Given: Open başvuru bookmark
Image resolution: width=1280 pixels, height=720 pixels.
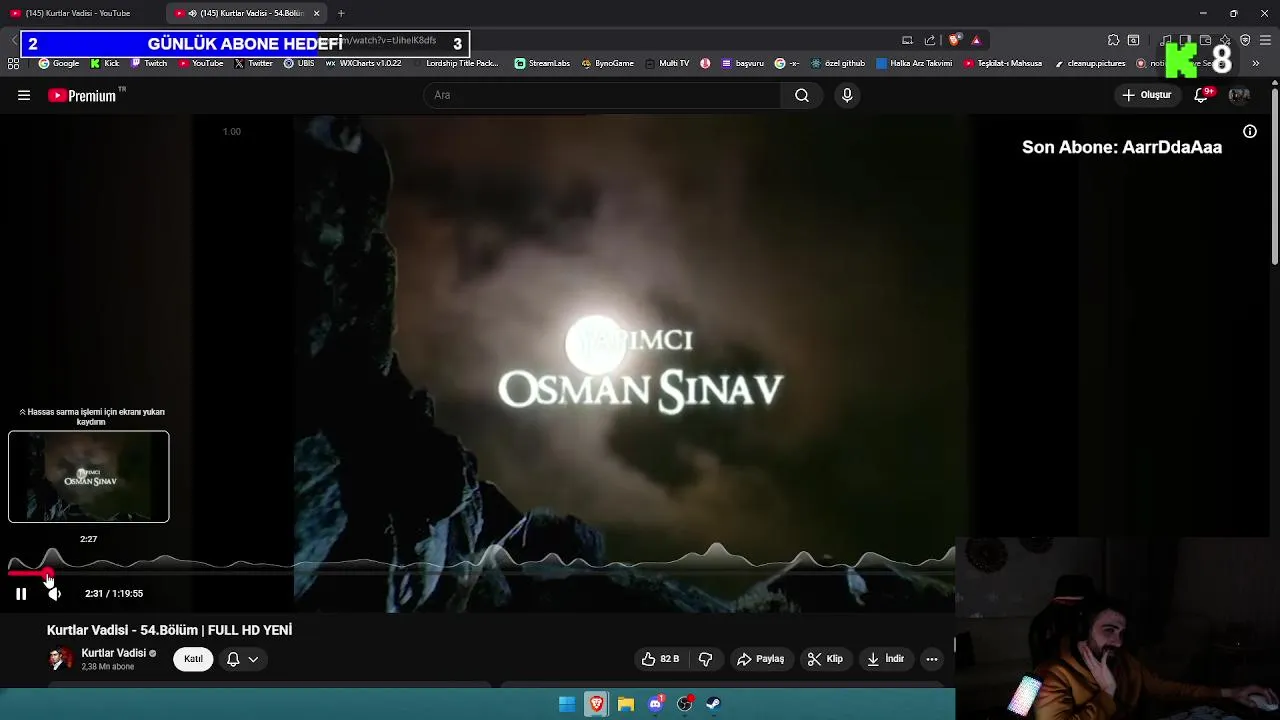Looking at the screenshot, I should tap(742, 63).
